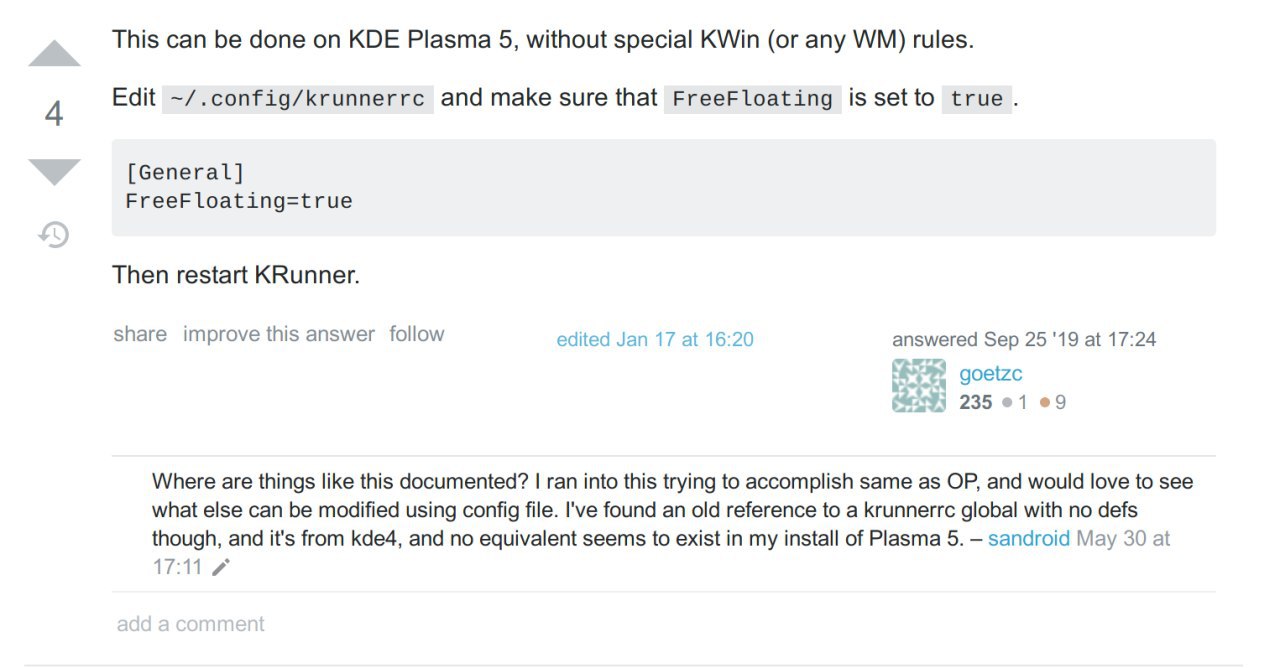1280x668 pixels.
Task: Click the vote score number 4
Action: (x=54, y=114)
